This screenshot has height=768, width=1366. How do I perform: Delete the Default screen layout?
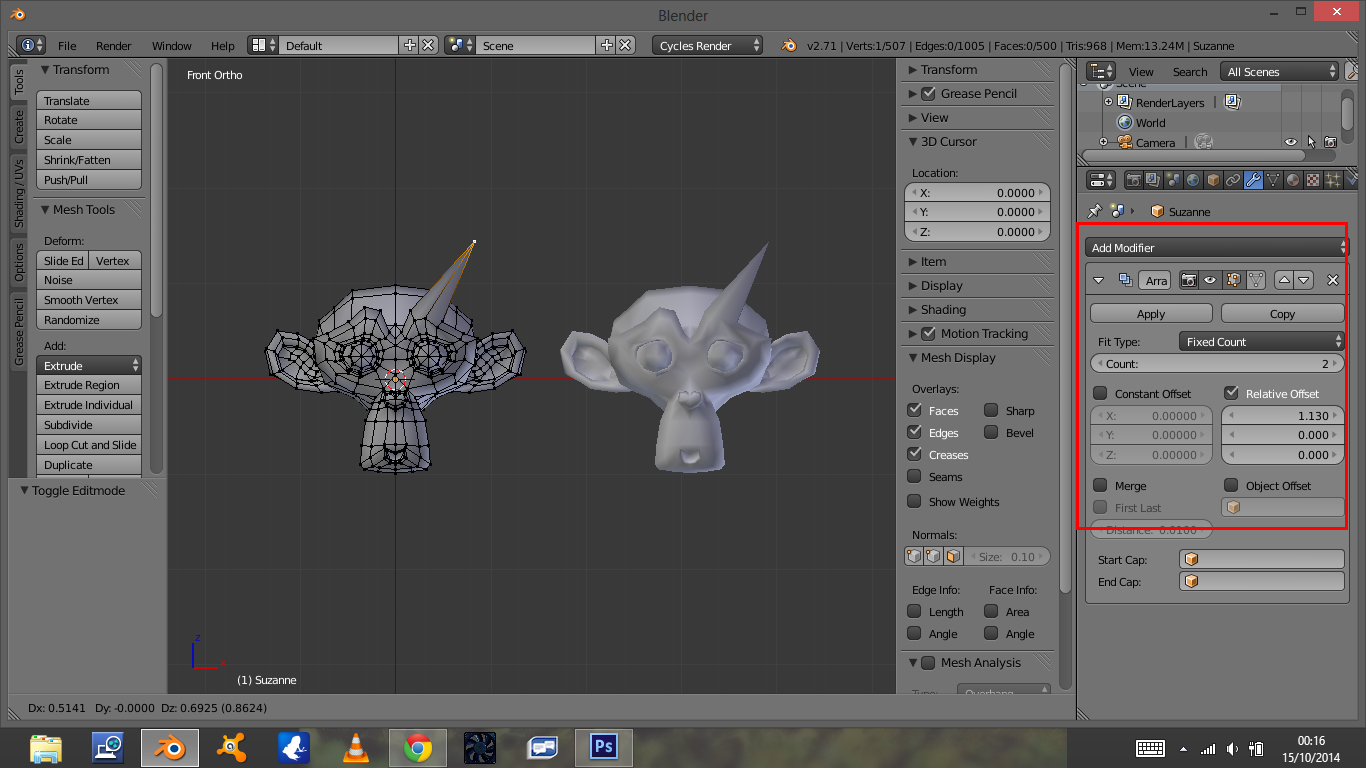[x=428, y=45]
